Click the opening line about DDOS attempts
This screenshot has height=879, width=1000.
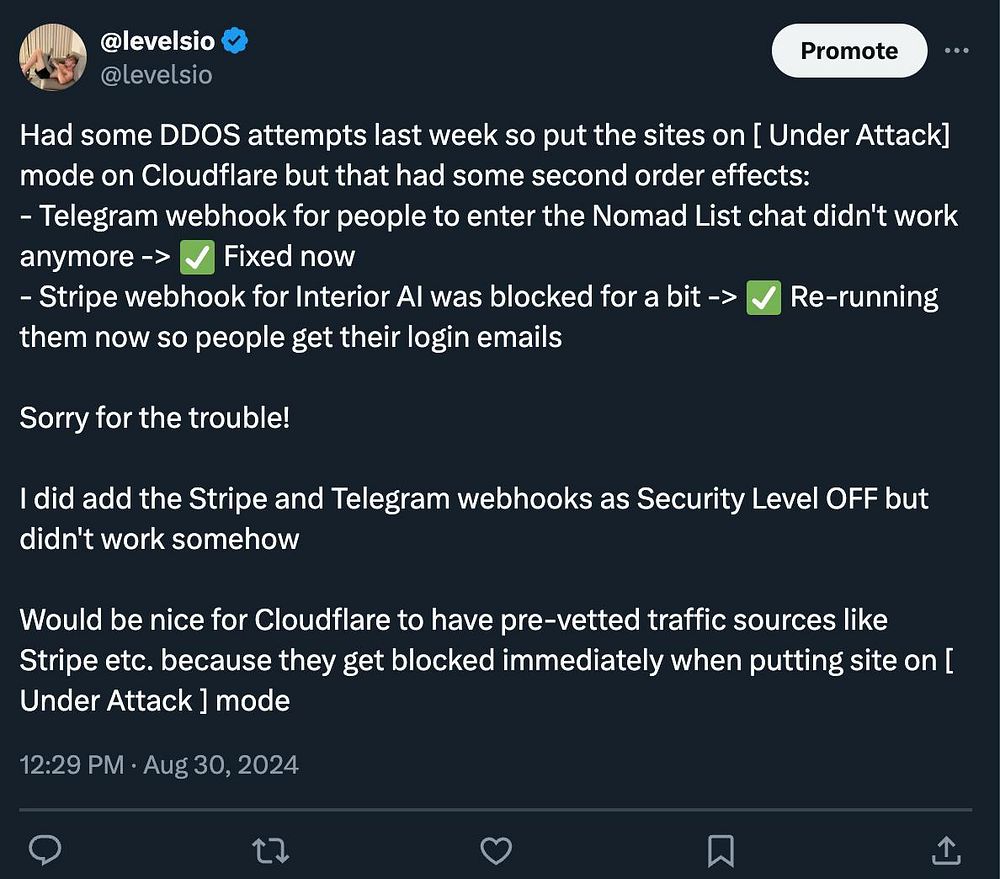click(485, 155)
